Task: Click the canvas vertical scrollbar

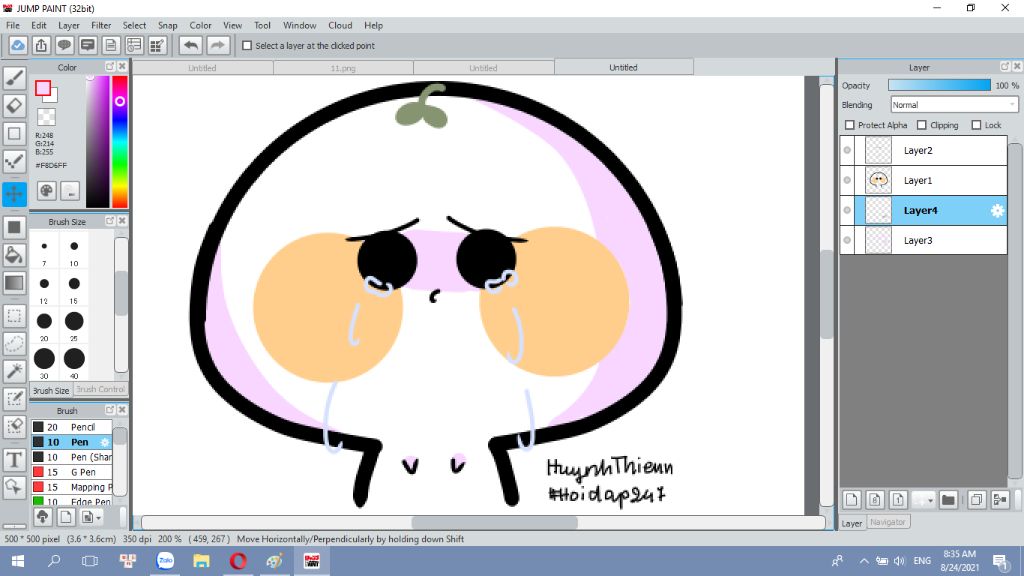Action: [826, 294]
